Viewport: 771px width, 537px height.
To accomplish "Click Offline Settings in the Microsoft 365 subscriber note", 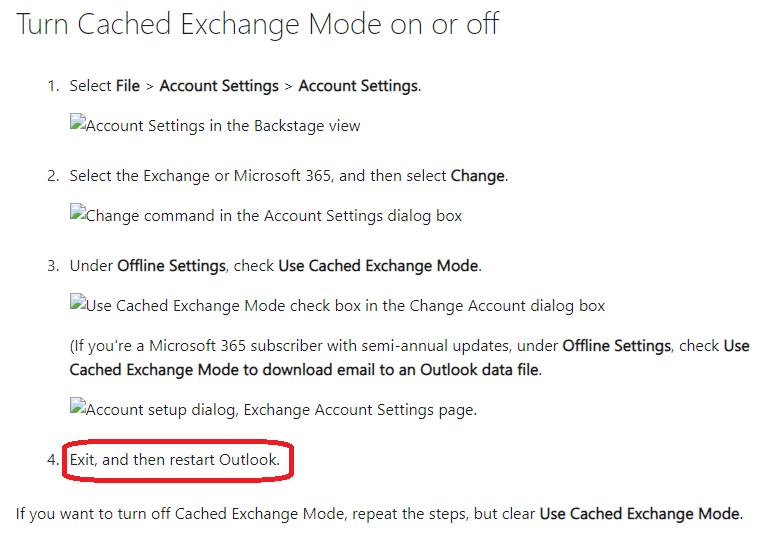I will [617, 346].
